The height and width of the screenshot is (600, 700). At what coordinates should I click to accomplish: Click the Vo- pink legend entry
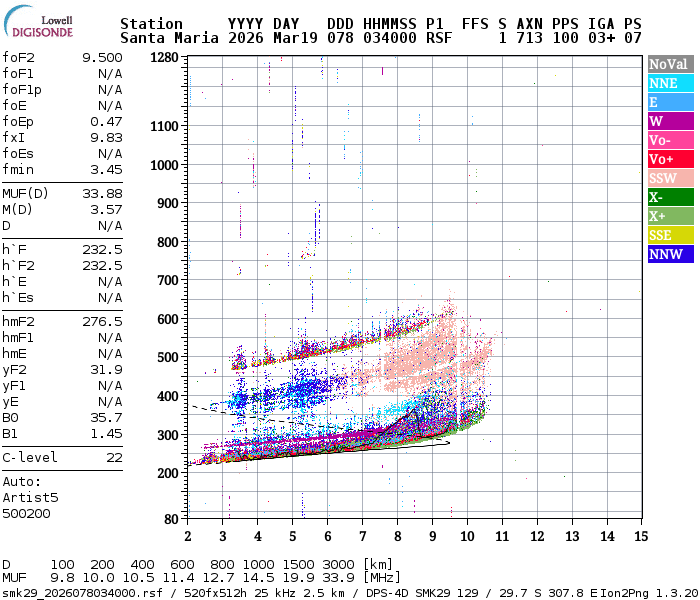pos(668,141)
